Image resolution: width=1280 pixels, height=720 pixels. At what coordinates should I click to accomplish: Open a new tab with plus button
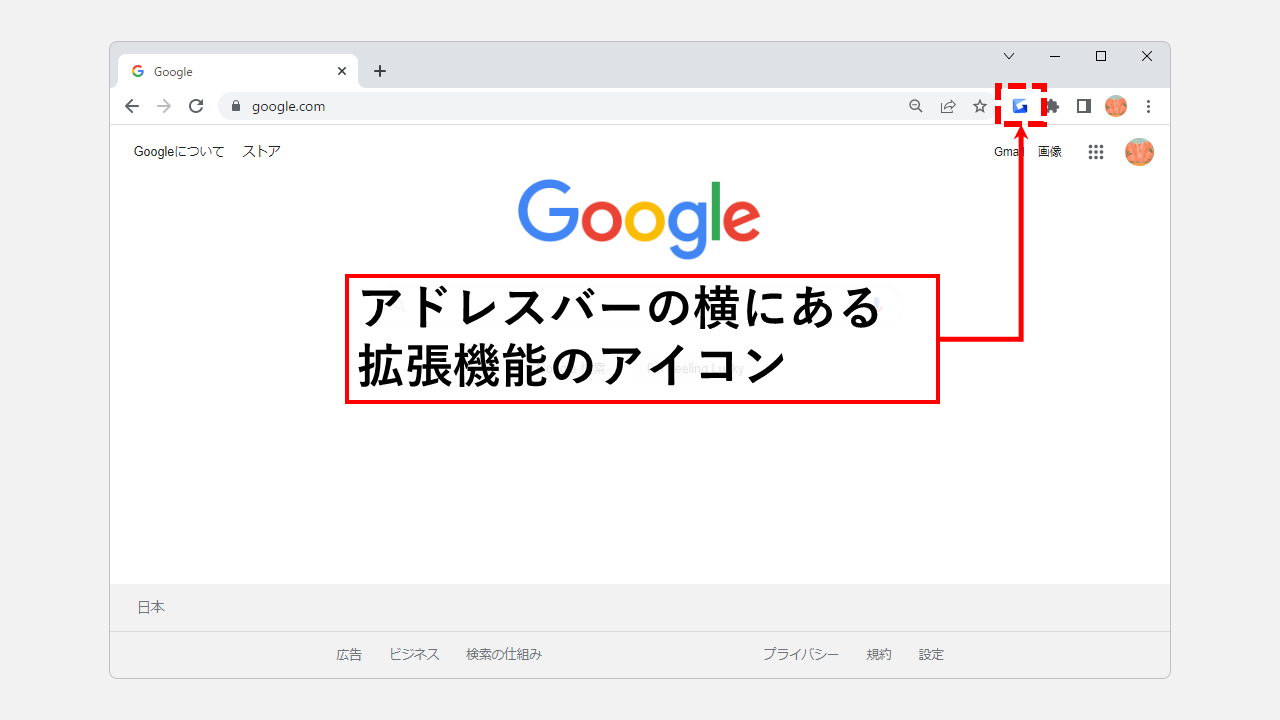click(x=380, y=71)
